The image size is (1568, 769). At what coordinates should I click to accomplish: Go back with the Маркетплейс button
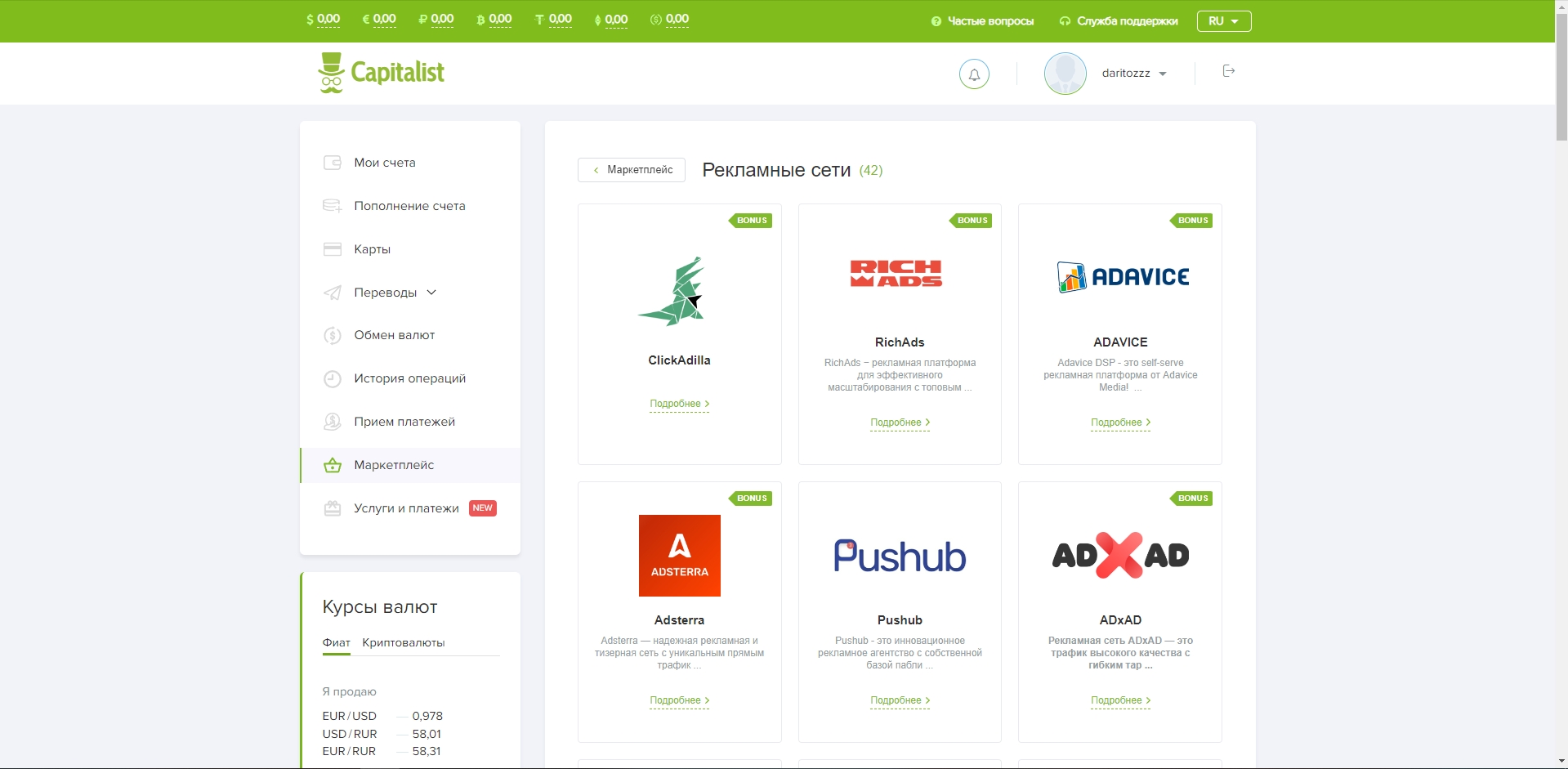[x=632, y=170]
